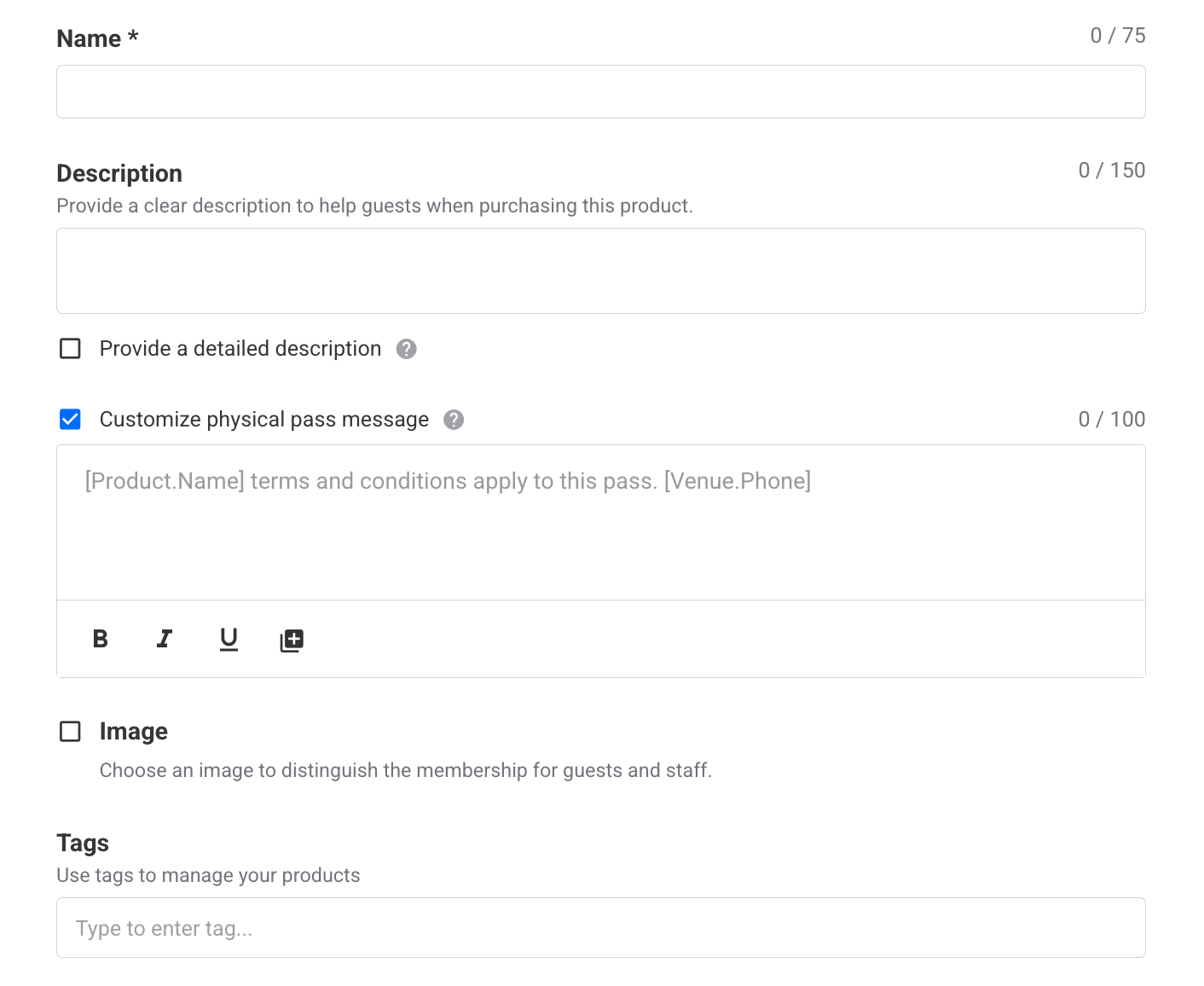The width and height of the screenshot is (1204, 986).
Task: Toggle underline formatting in pass message
Action: click(229, 639)
